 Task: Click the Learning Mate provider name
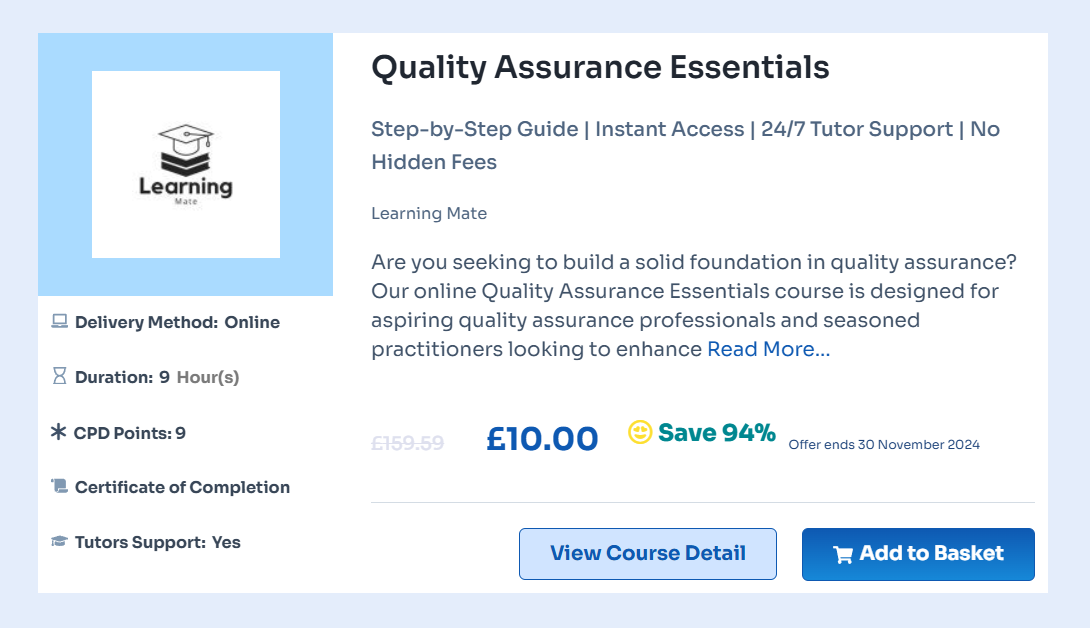tap(429, 213)
